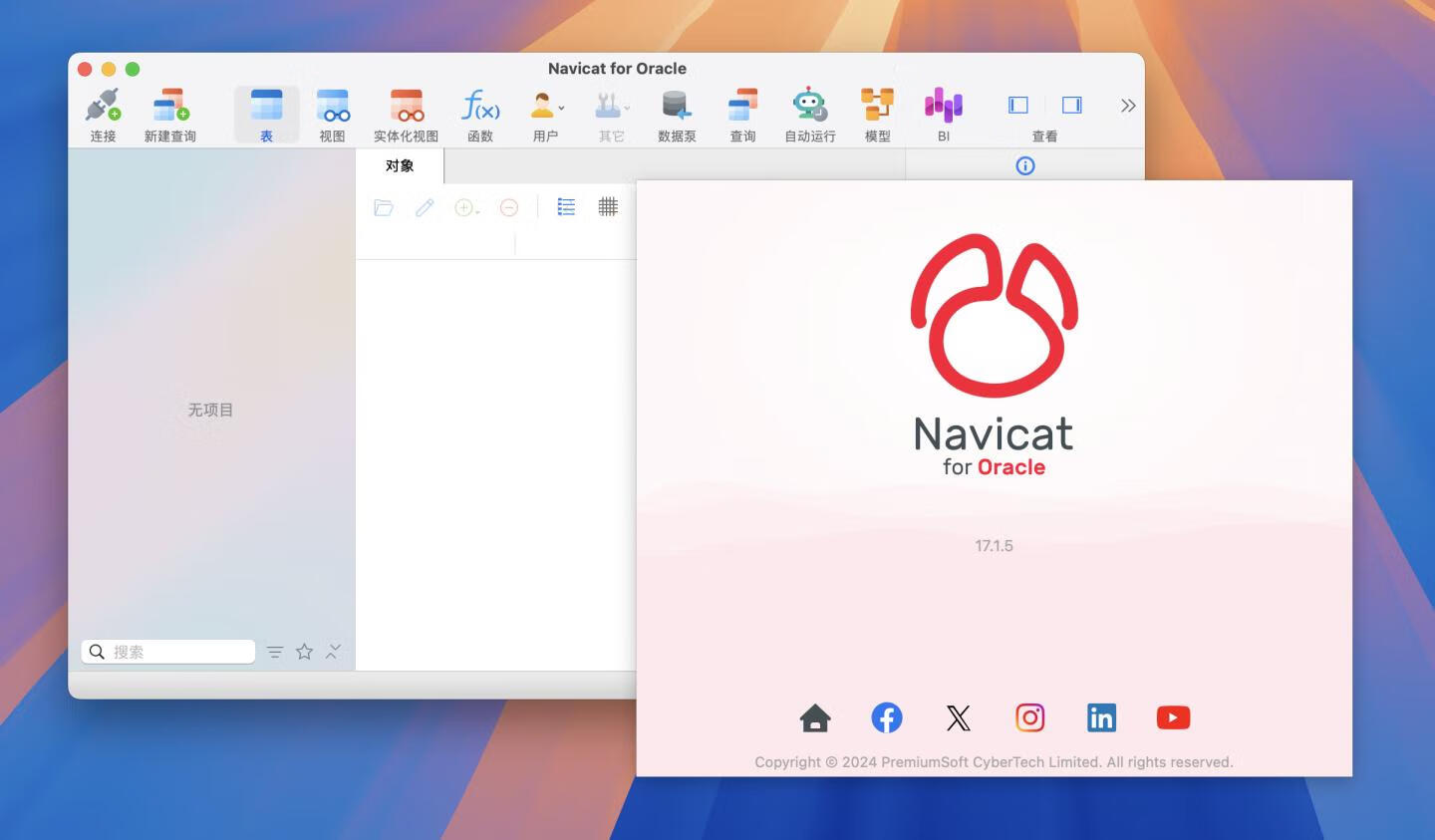Click the information (i) icon in right pane
Viewport: 1435px width, 840px height.
click(x=1025, y=165)
